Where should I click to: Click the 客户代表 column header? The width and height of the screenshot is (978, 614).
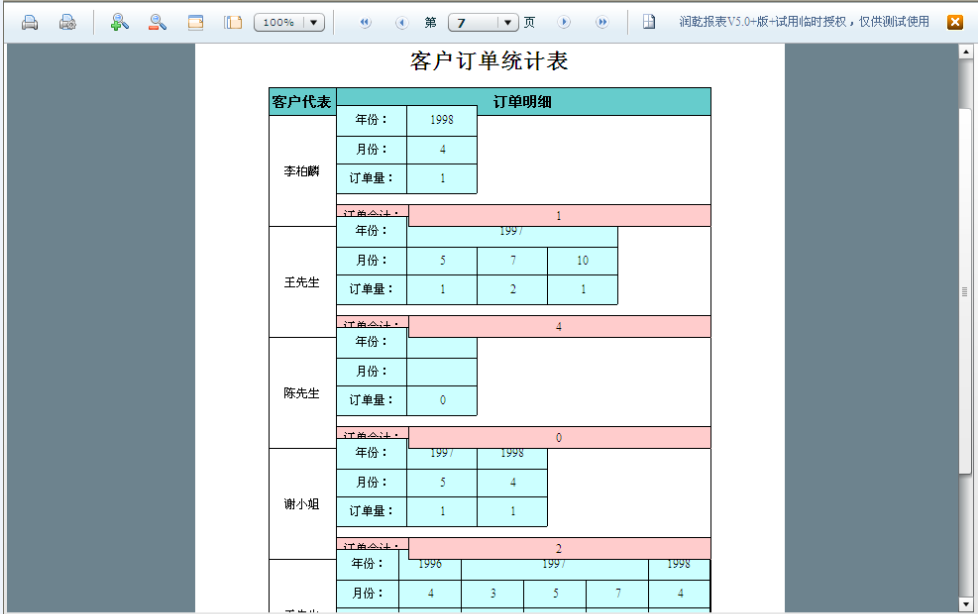[302, 101]
